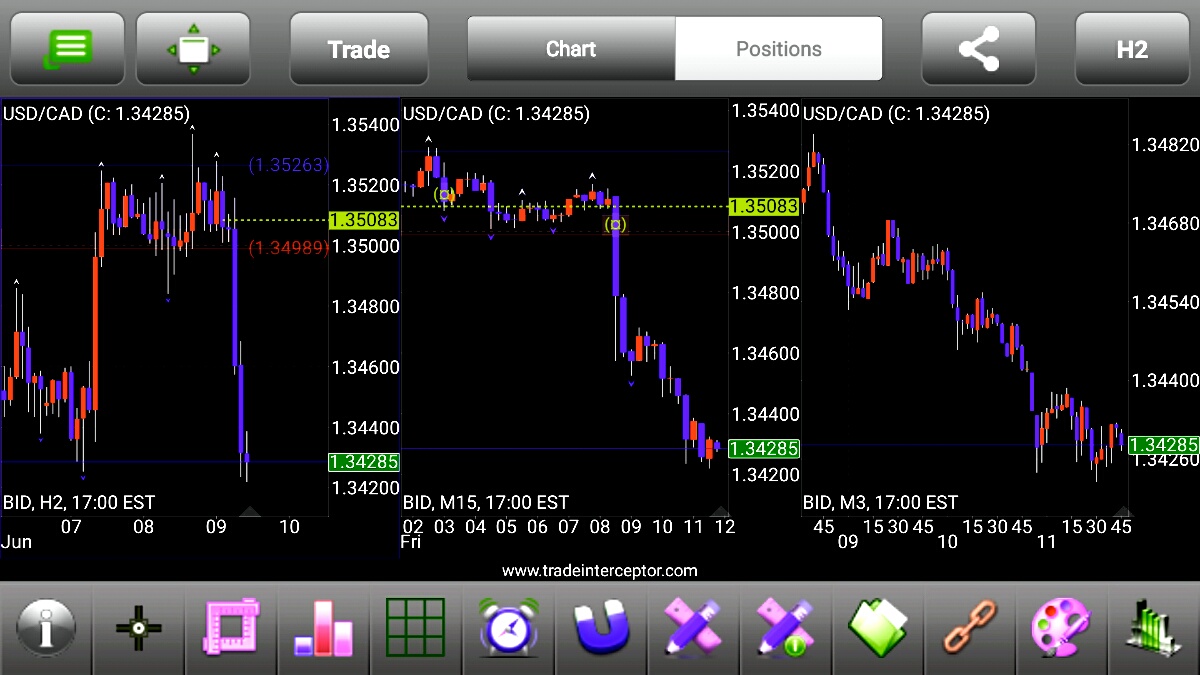This screenshot has width=1200, height=675.
Task: Open the green indicators chart icon
Action: (x=1154, y=629)
